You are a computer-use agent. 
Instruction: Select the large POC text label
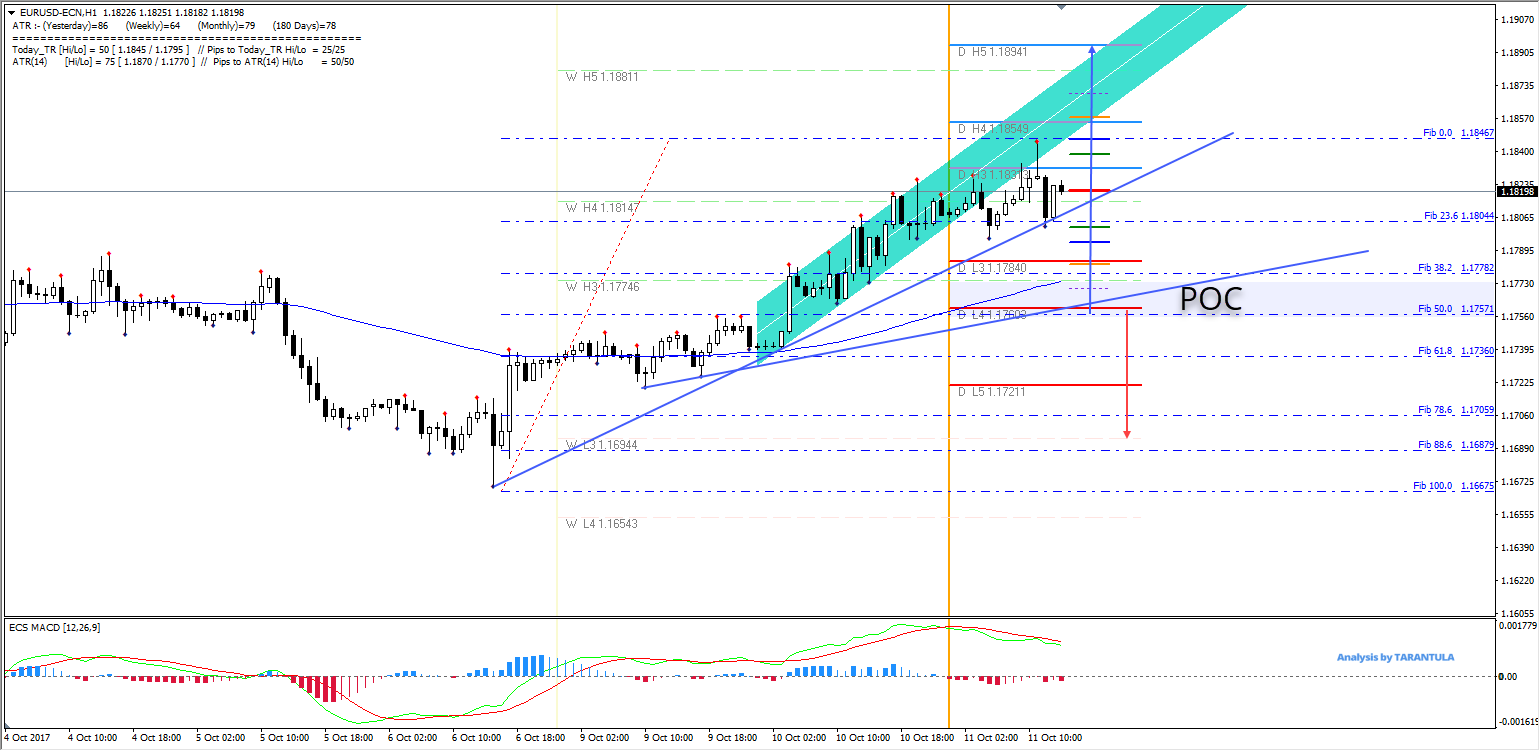[1210, 299]
